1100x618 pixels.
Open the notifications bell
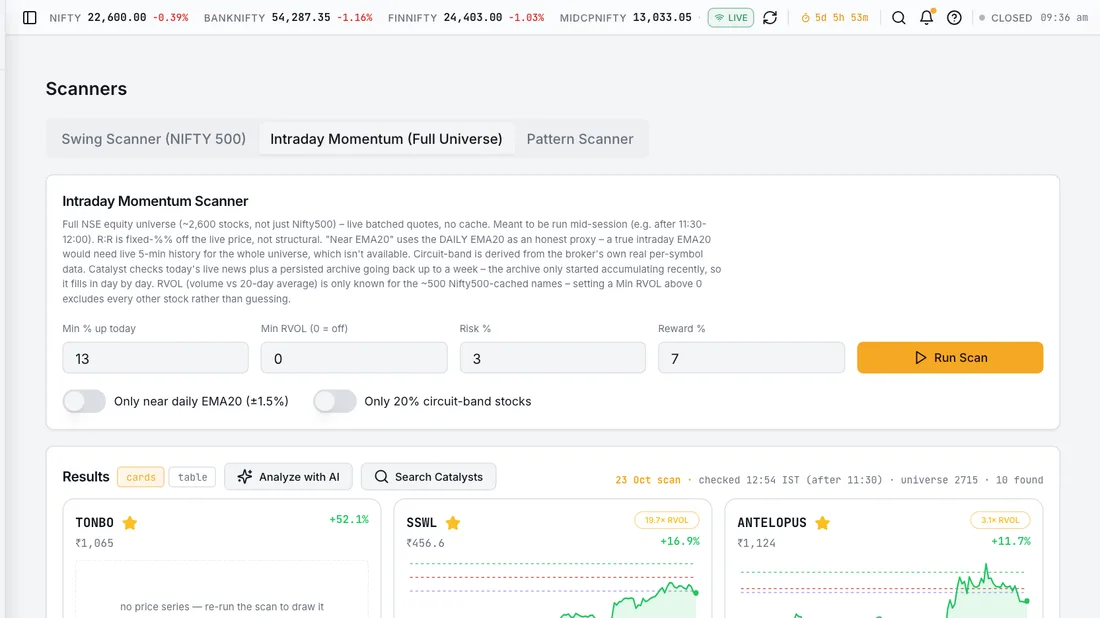pos(927,17)
